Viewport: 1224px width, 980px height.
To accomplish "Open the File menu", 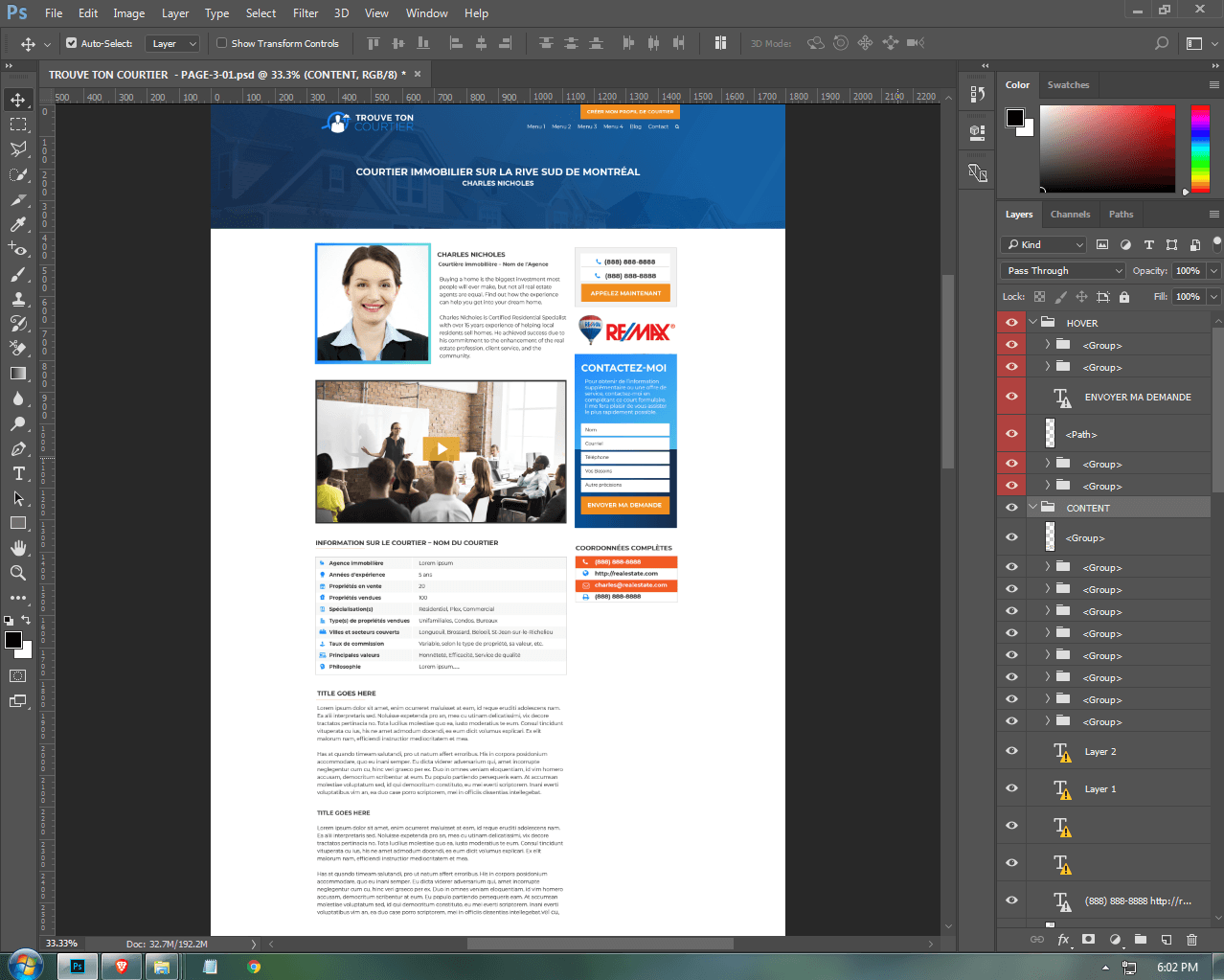I will 54,13.
